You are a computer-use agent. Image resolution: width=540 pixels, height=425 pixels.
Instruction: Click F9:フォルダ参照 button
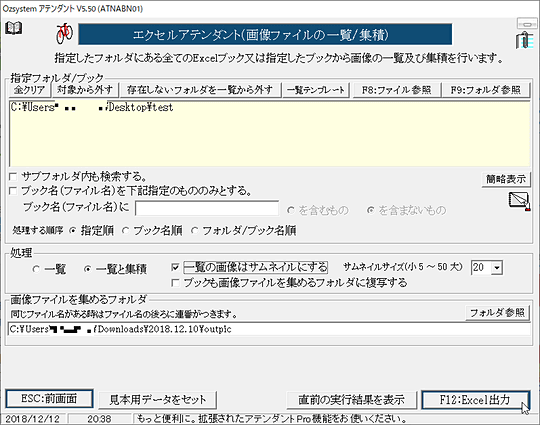tap(486, 90)
